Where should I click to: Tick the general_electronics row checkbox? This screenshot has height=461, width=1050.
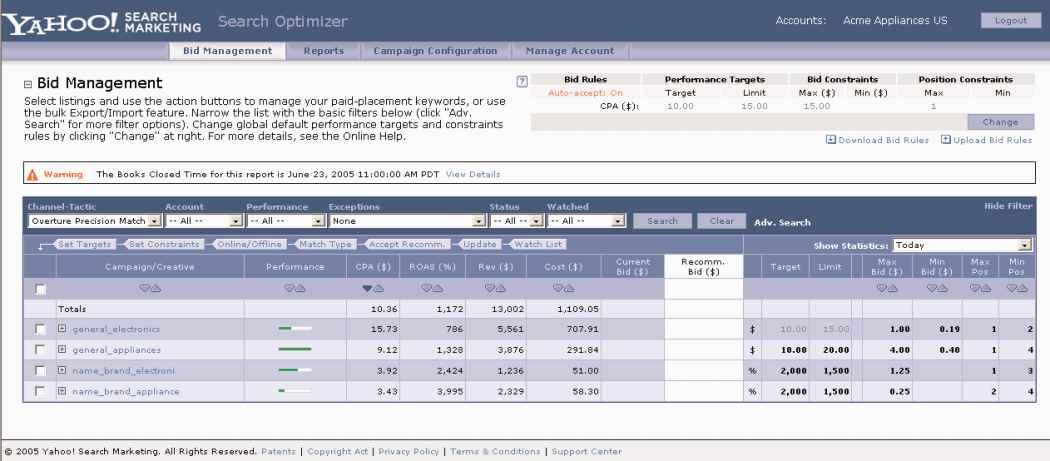tap(40, 329)
